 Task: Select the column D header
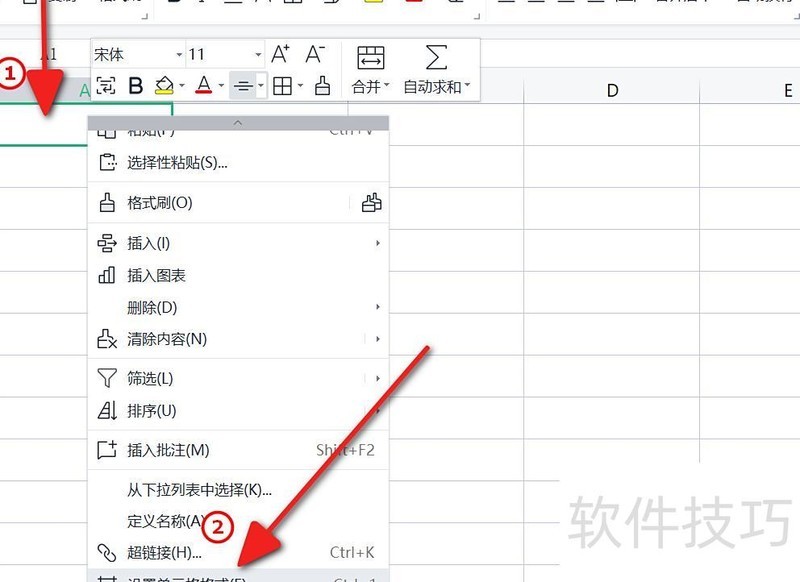[612, 90]
